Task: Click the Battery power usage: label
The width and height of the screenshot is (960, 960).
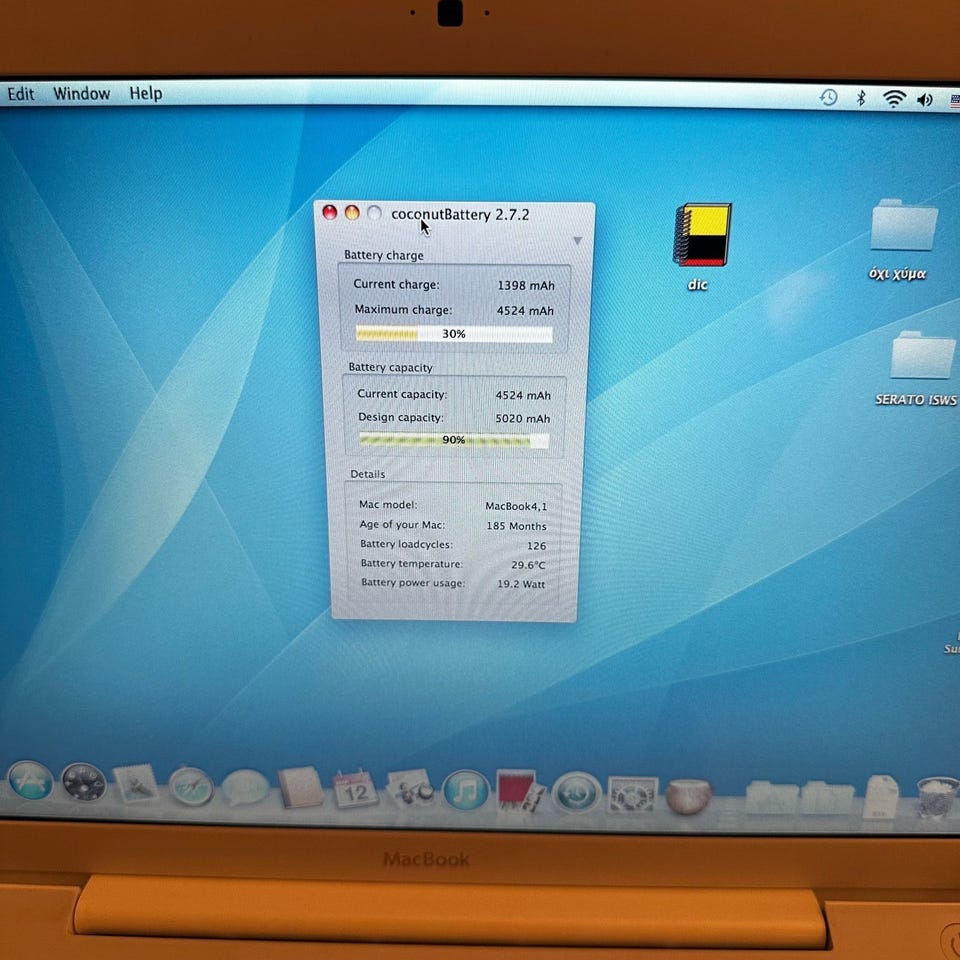Action: tap(413, 583)
